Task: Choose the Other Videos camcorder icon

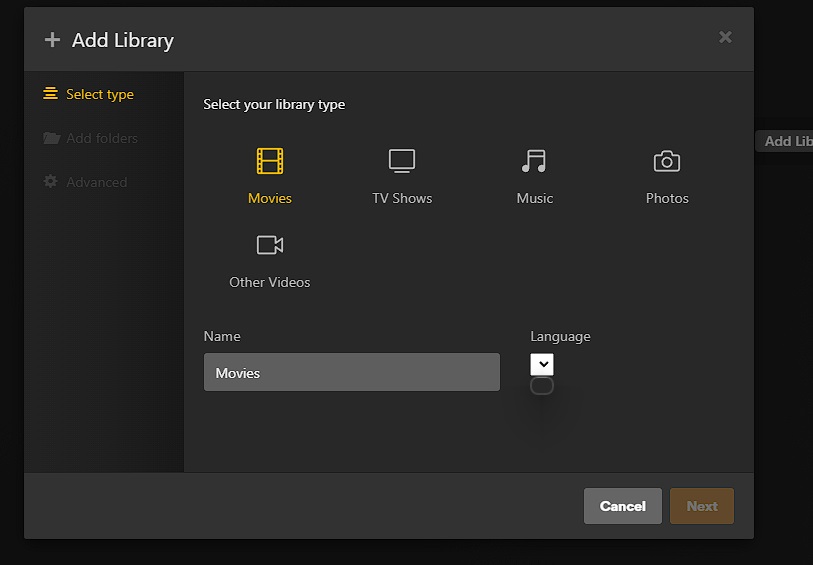Action: coord(270,245)
